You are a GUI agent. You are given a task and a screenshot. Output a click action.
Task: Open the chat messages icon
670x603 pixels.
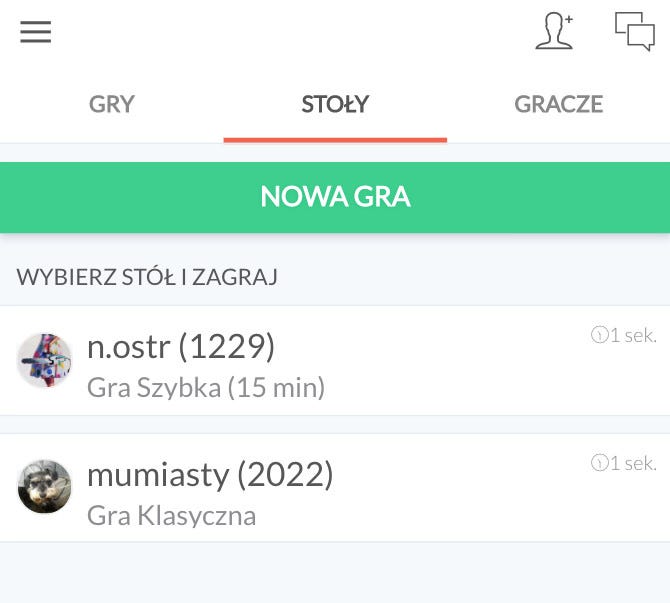pyautogui.click(x=635, y=31)
